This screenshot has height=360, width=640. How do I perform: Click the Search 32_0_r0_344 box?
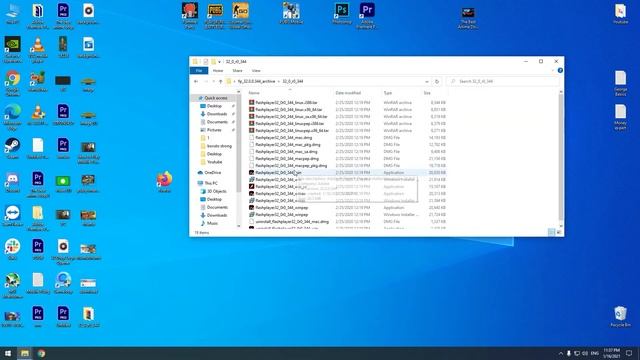point(503,82)
